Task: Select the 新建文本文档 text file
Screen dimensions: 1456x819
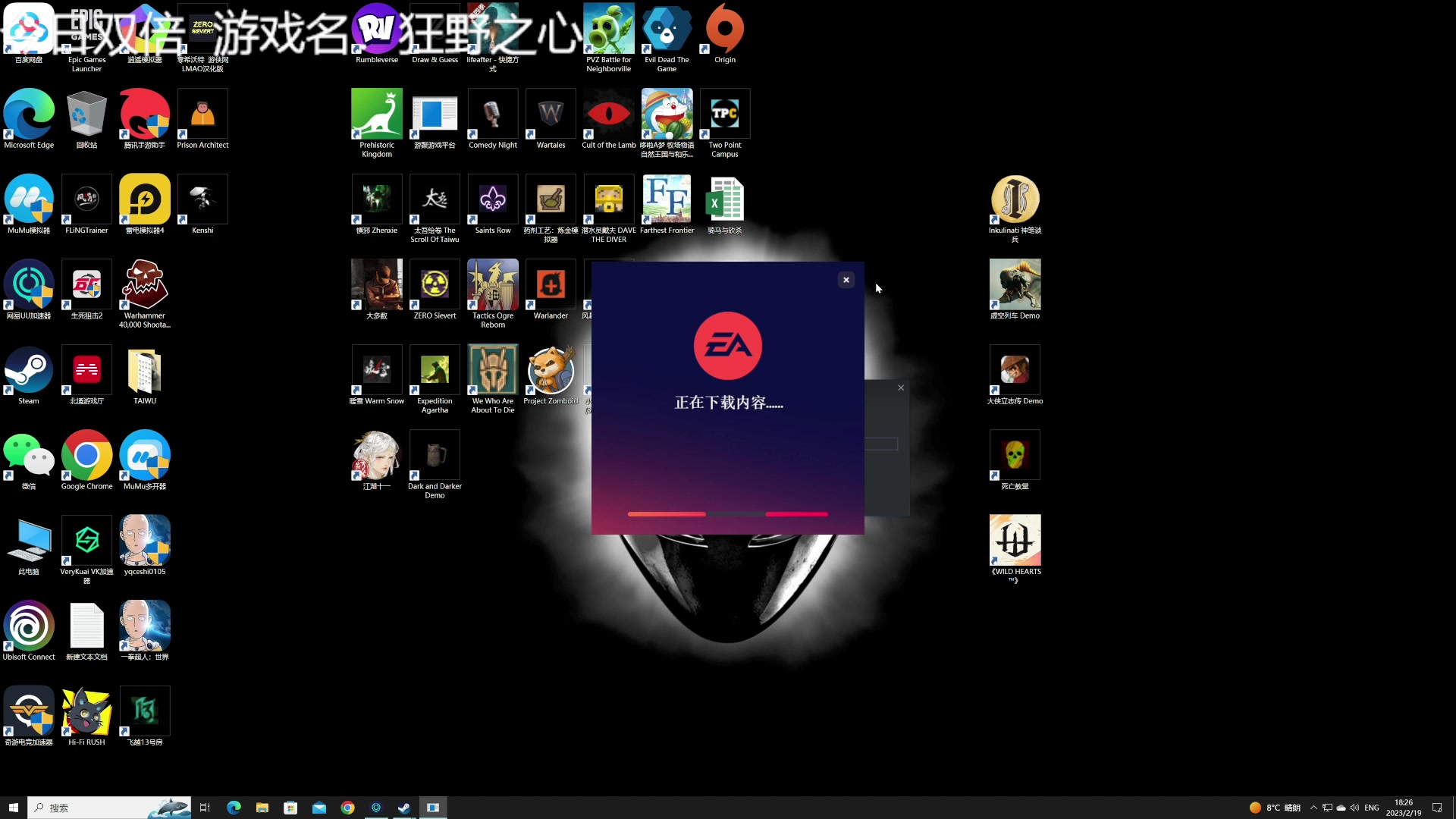Action: (86, 631)
